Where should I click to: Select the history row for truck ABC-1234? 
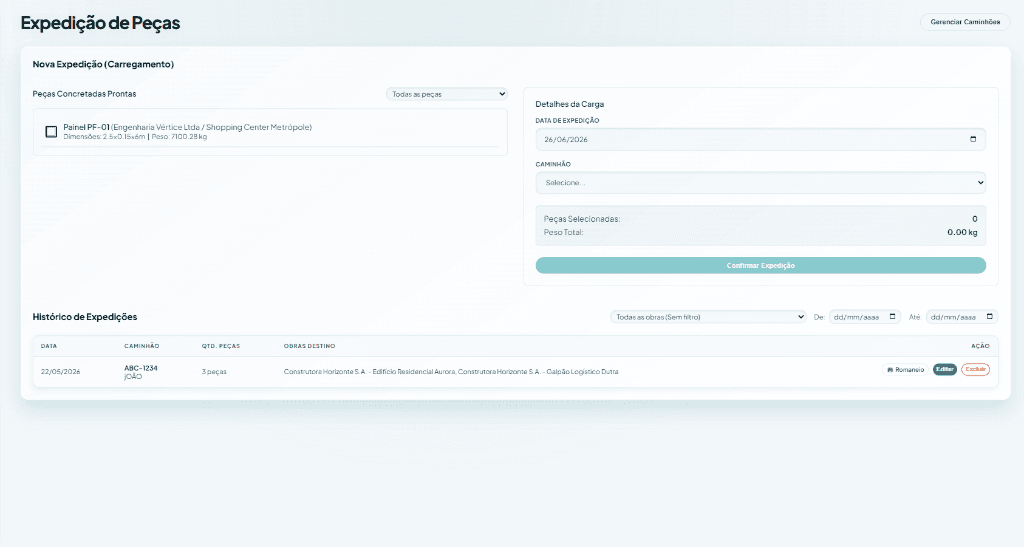(515, 371)
